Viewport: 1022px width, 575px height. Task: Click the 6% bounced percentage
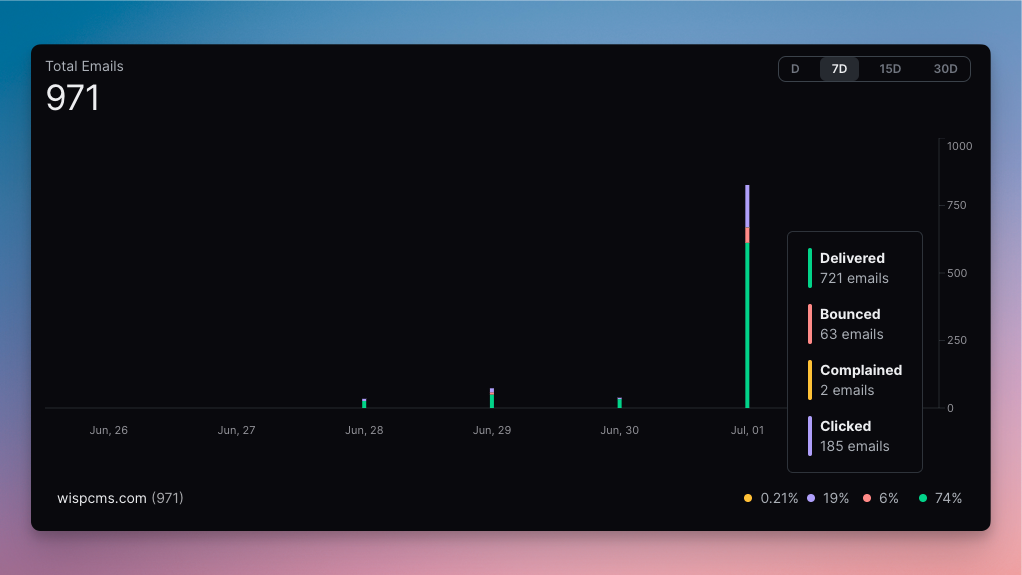tap(889, 498)
